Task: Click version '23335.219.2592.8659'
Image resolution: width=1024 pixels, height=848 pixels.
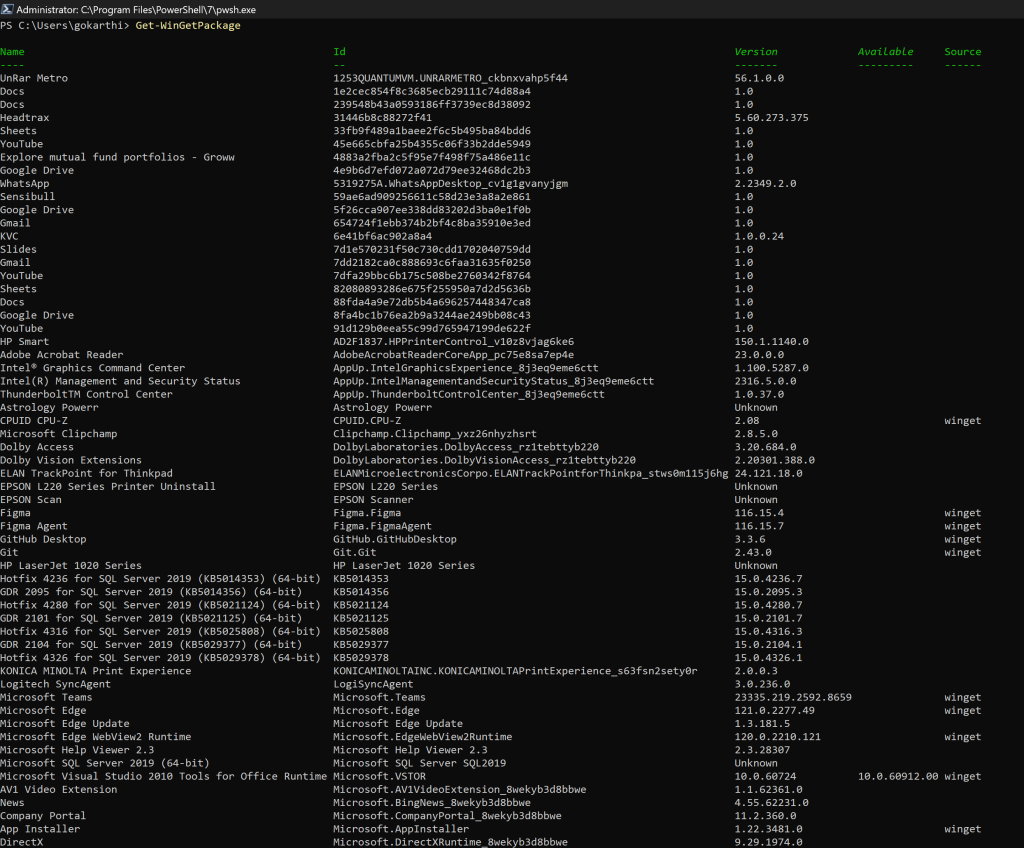Action: (x=793, y=697)
